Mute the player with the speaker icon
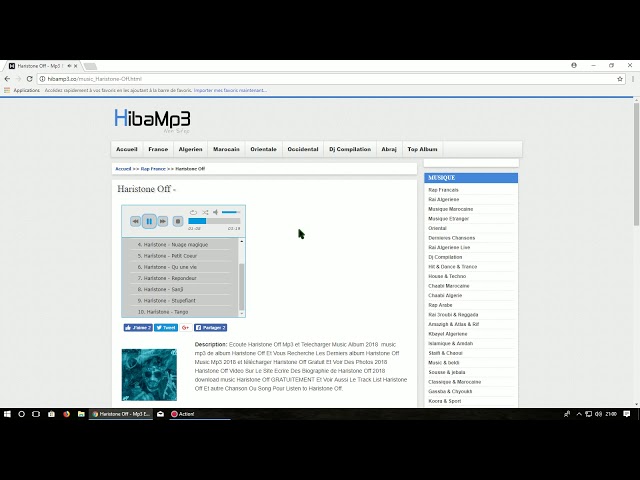The height and width of the screenshot is (480, 640). (x=216, y=212)
